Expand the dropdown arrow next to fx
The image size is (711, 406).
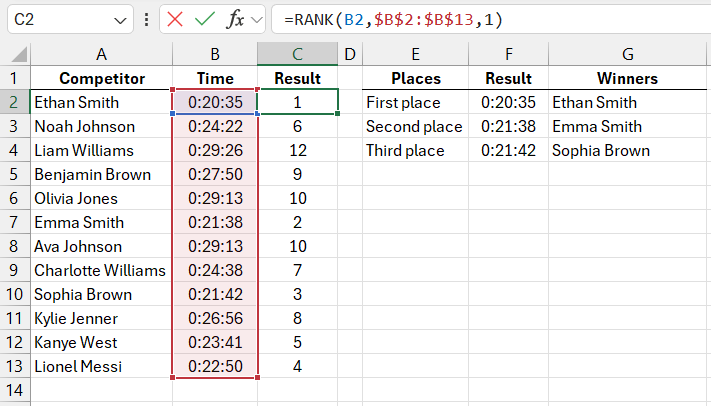(257, 20)
